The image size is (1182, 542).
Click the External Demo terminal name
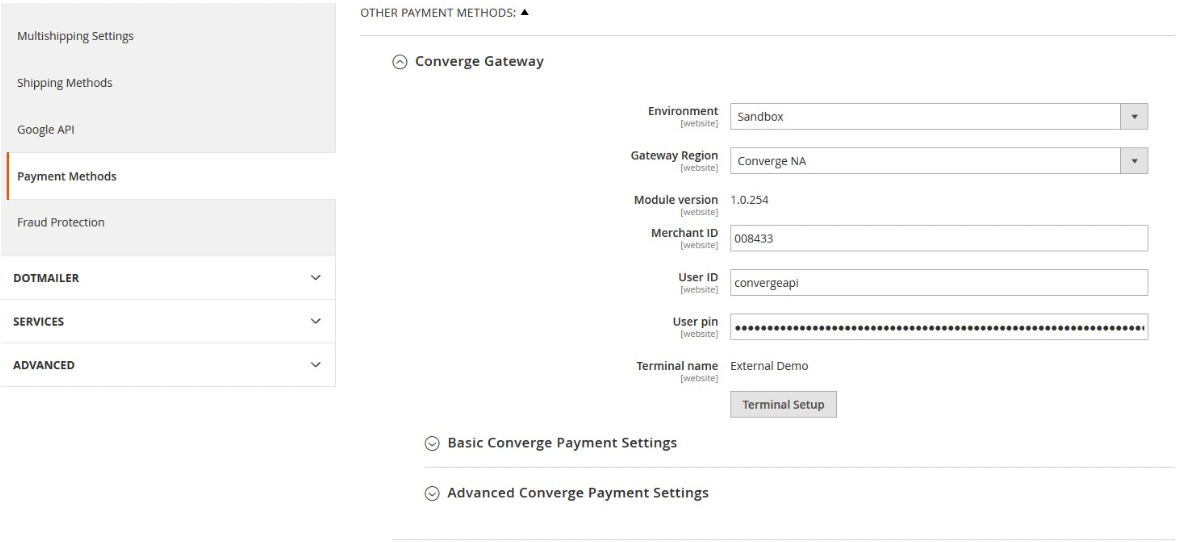point(769,366)
